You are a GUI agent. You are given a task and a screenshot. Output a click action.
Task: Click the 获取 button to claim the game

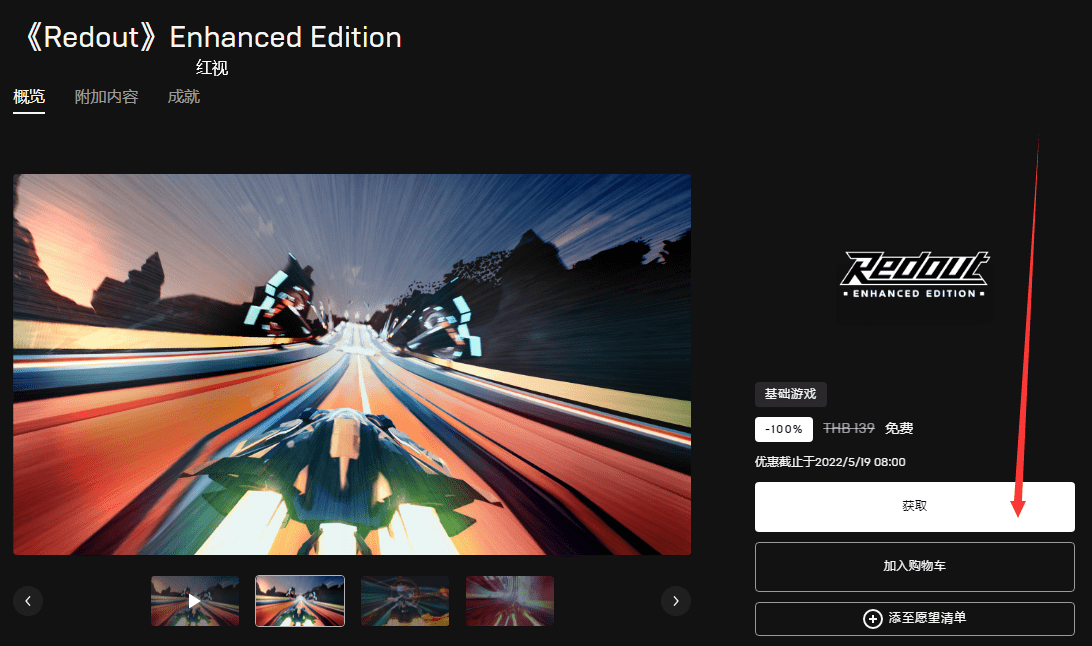(914, 507)
